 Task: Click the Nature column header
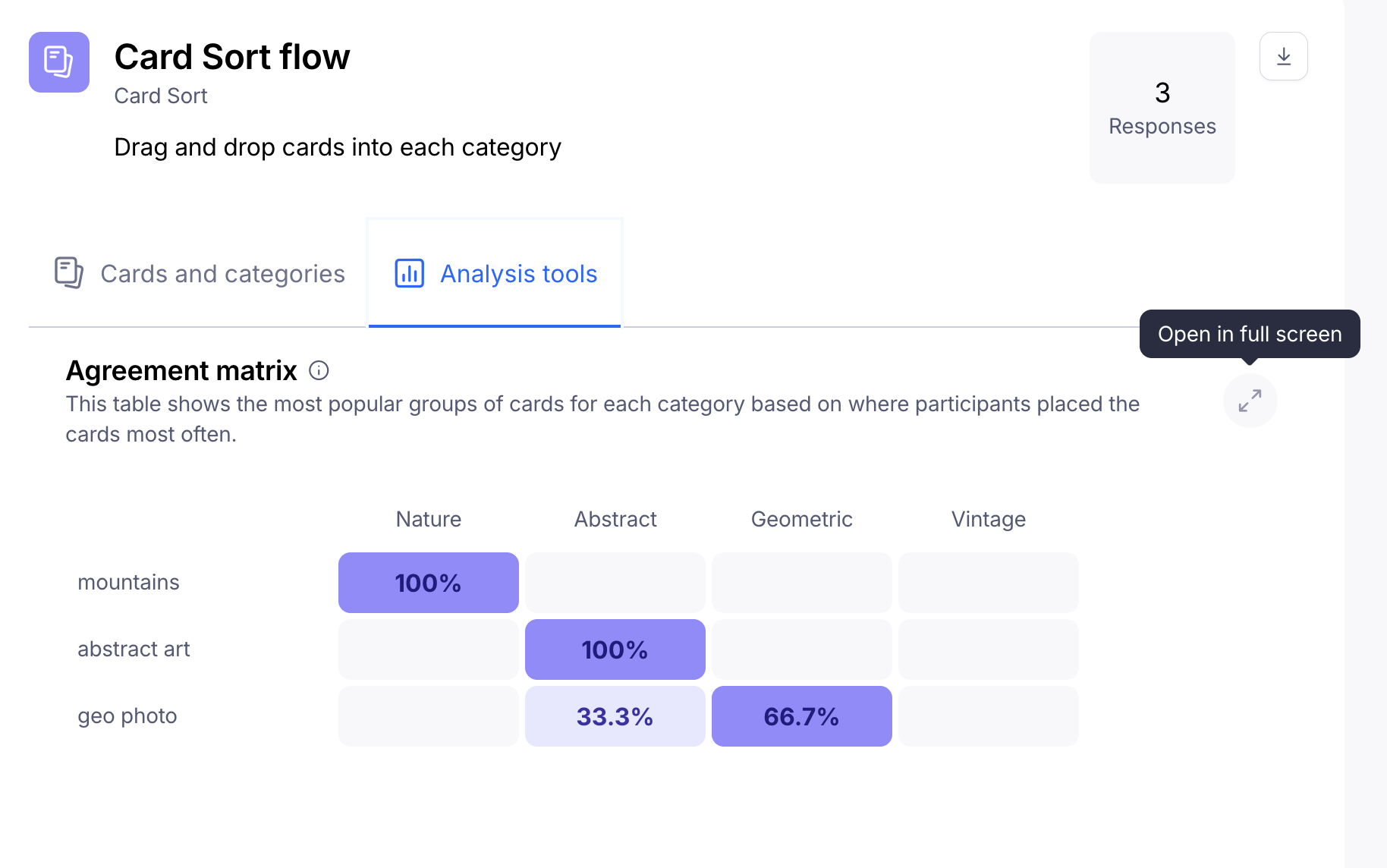pos(429,519)
